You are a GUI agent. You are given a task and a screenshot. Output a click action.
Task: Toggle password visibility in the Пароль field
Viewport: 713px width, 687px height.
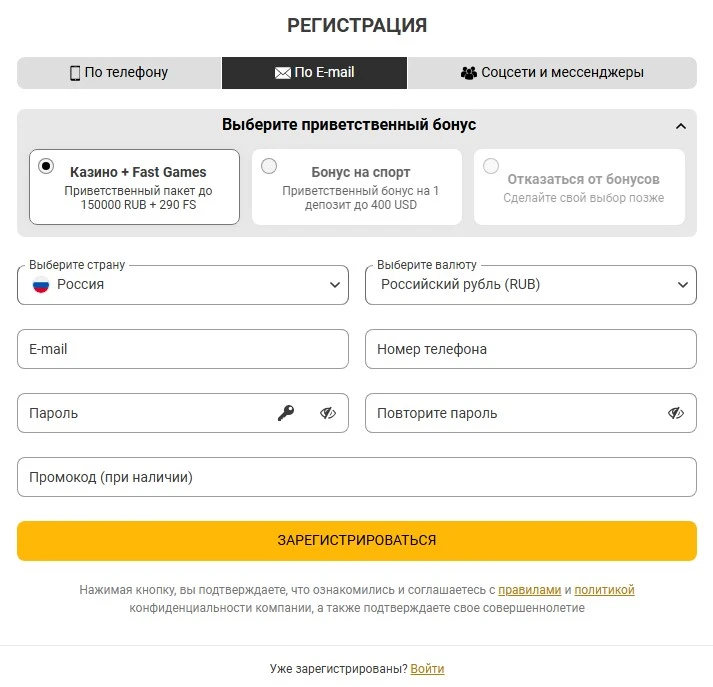click(327, 413)
